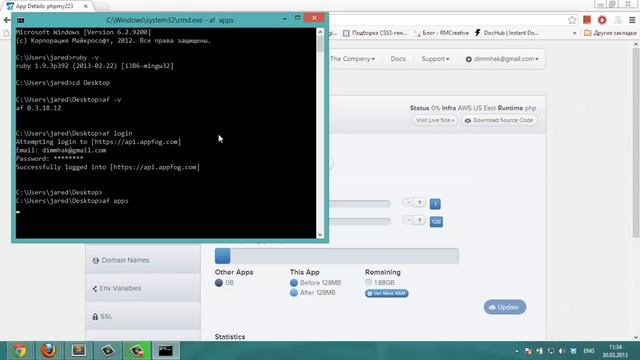The height and width of the screenshot is (360, 640).
Task: Click the 'Successfully logged into' line
Action: tap(108, 167)
